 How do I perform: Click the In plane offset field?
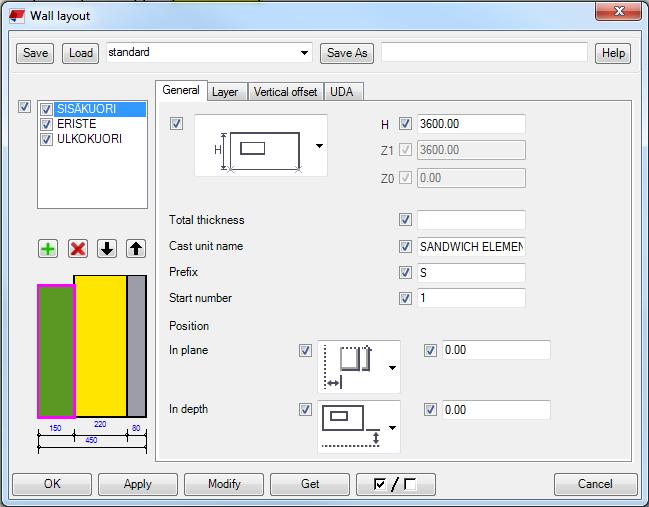point(496,350)
